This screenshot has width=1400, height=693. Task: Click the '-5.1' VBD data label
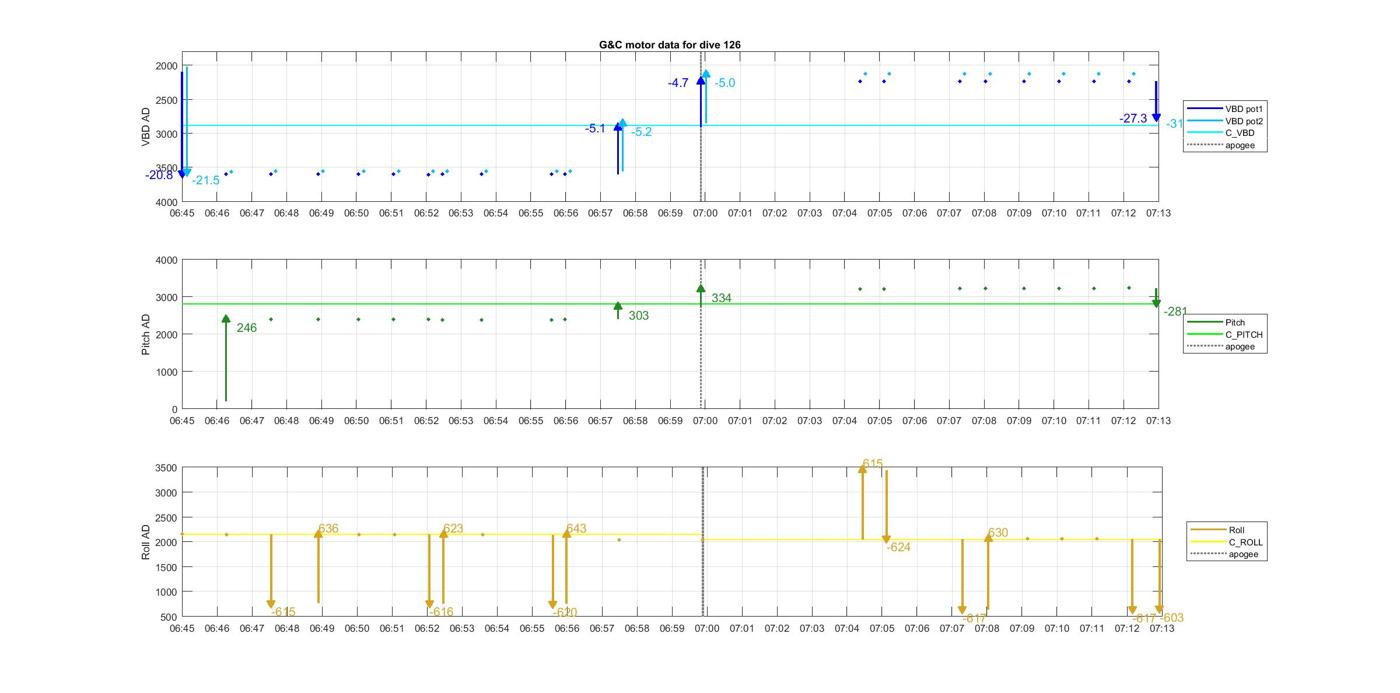(595, 128)
